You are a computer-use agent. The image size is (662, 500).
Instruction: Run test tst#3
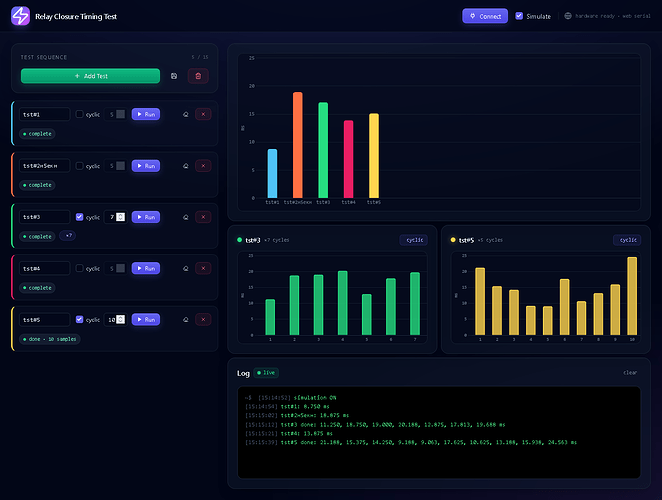(146, 217)
